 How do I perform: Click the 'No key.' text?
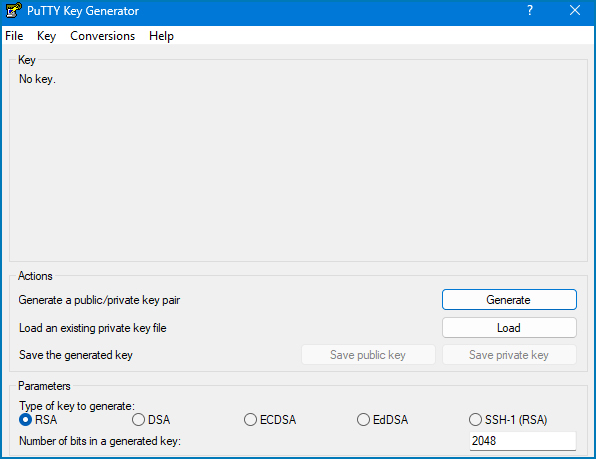(x=37, y=79)
